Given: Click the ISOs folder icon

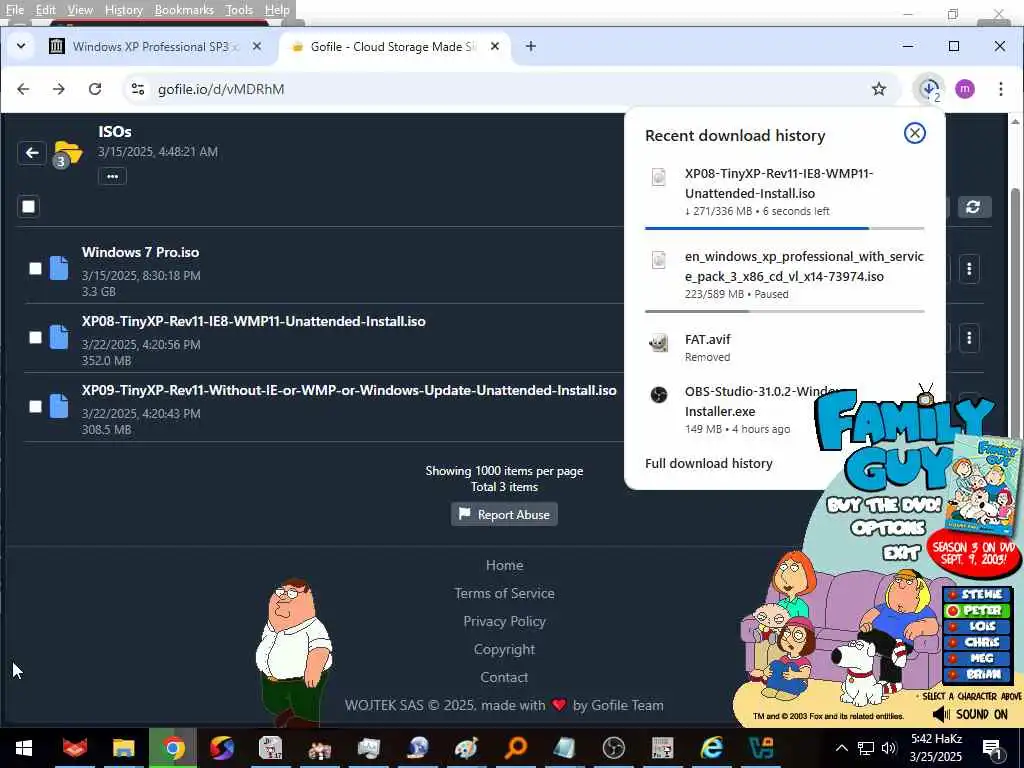Looking at the screenshot, I should [x=68, y=153].
